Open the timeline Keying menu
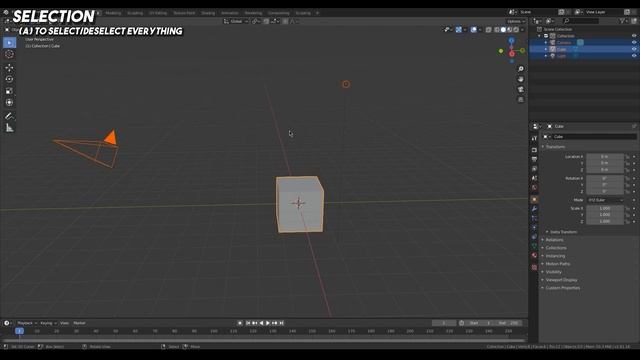 (48, 323)
